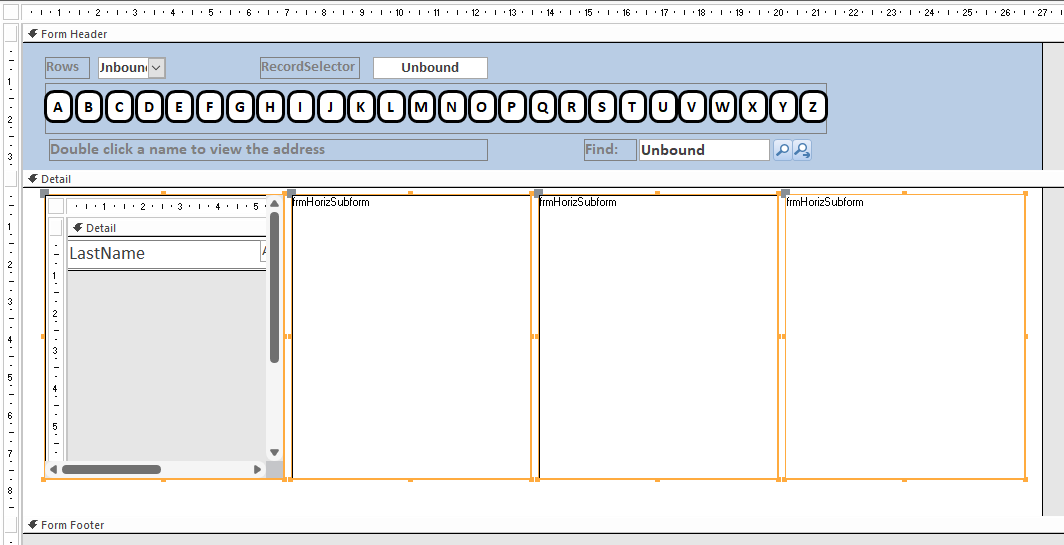Click the Unbound text box next to Find

704,150
